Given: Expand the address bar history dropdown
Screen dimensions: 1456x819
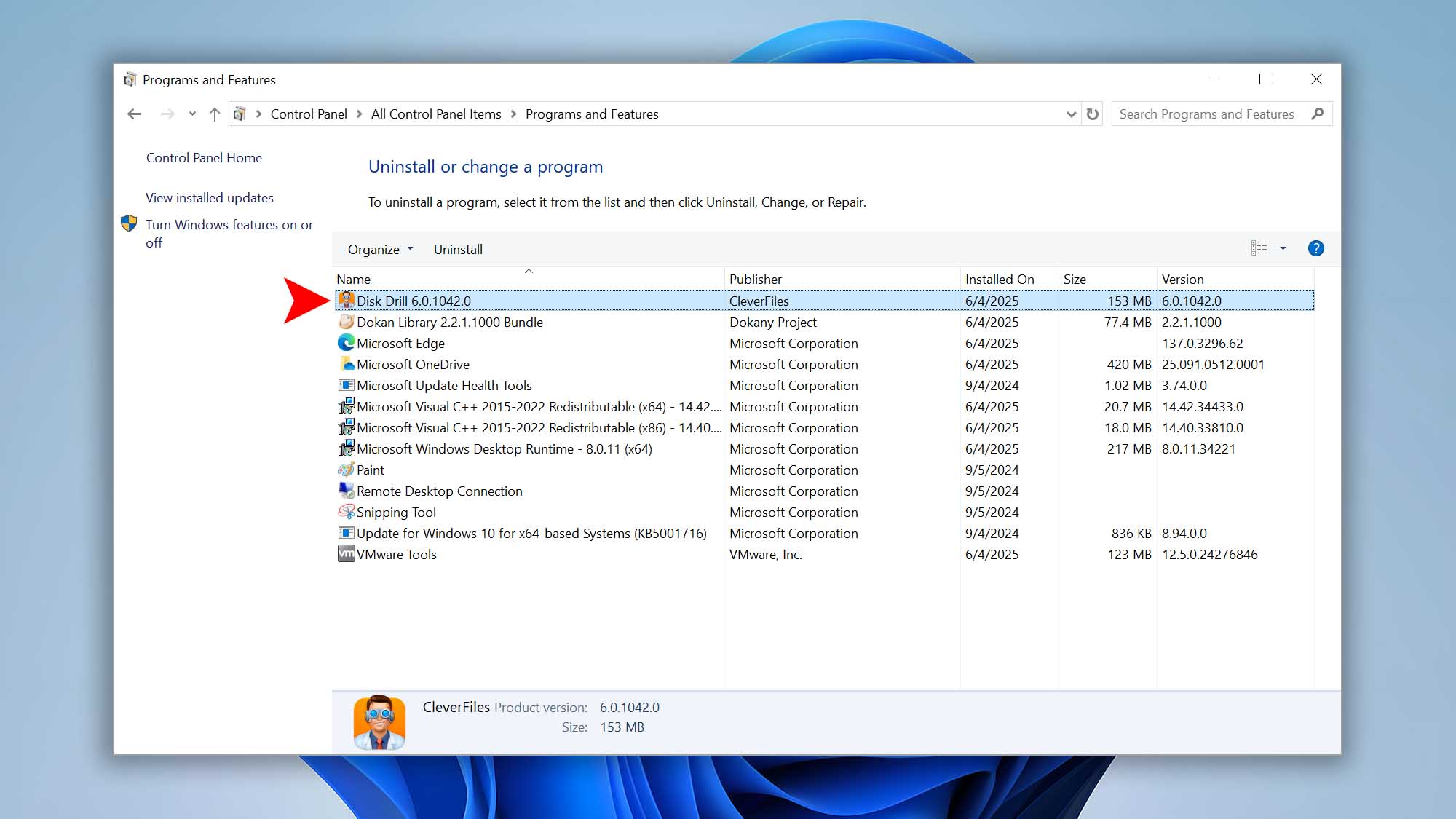Looking at the screenshot, I should [x=1071, y=114].
